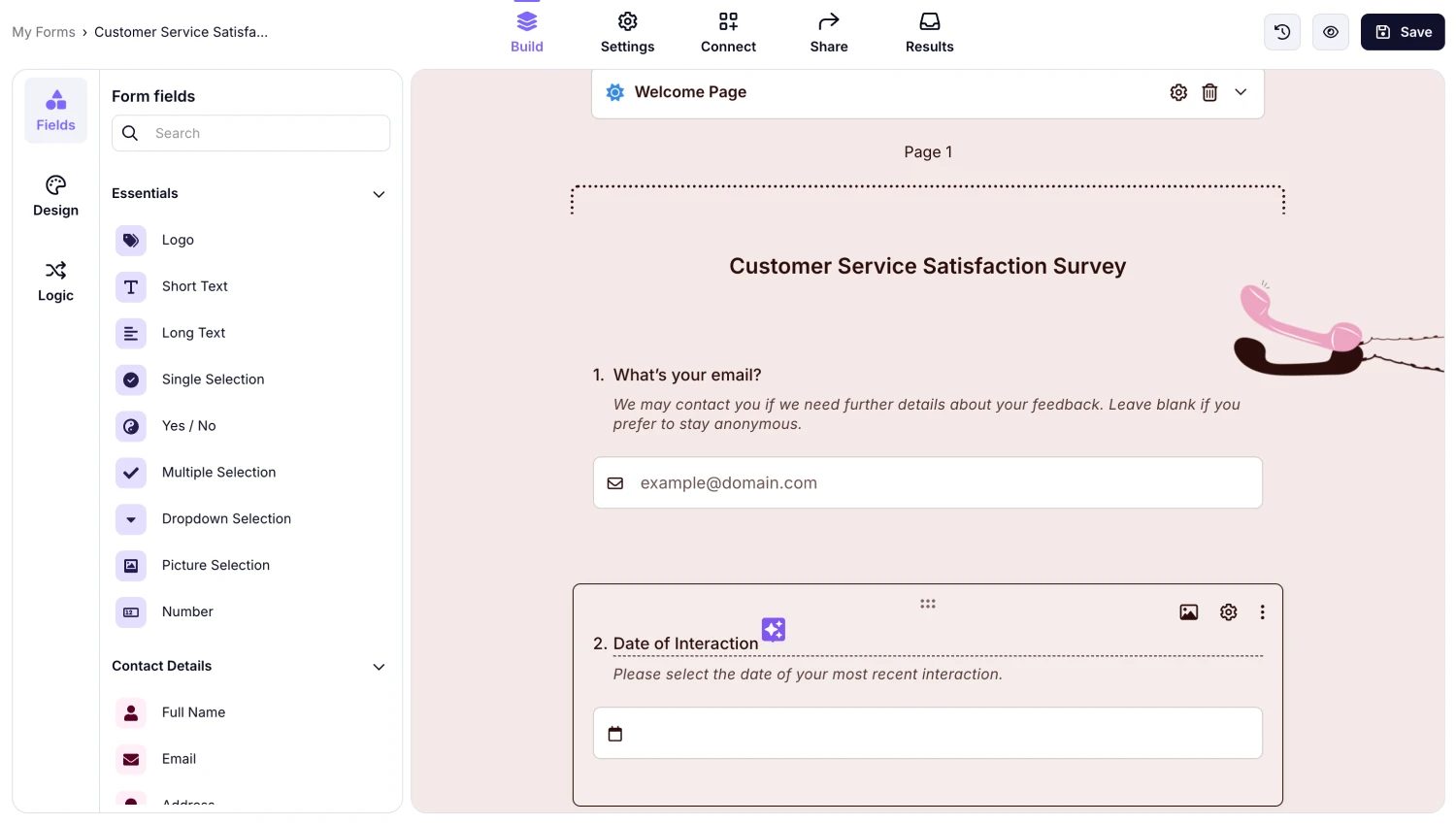Go back to My Forms

(43, 31)
